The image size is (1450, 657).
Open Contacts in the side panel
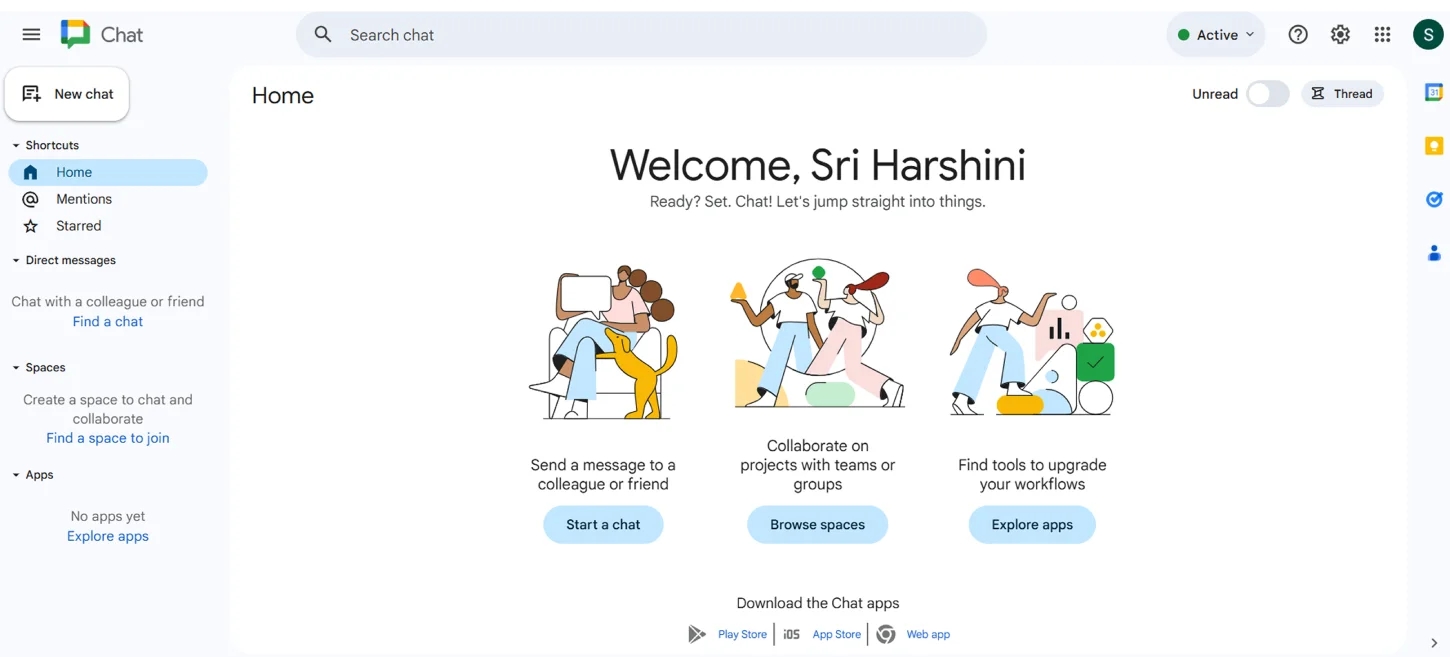[x=1433, y=253]
